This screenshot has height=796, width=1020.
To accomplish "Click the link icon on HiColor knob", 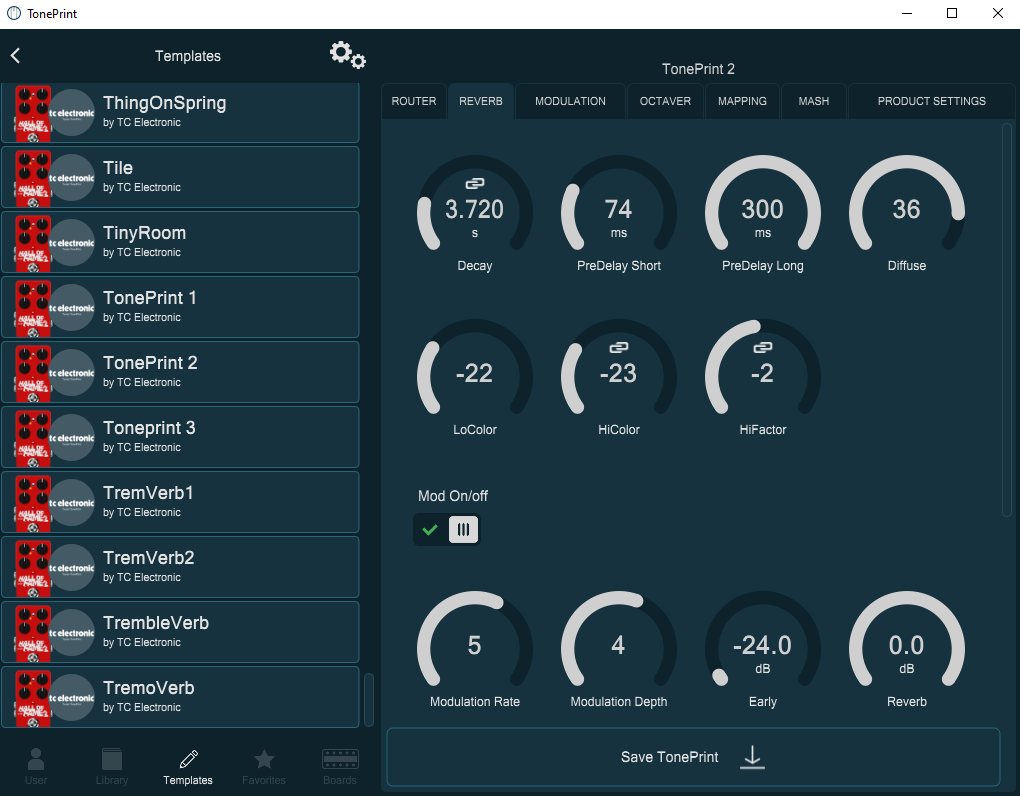I will pos(619,347).
